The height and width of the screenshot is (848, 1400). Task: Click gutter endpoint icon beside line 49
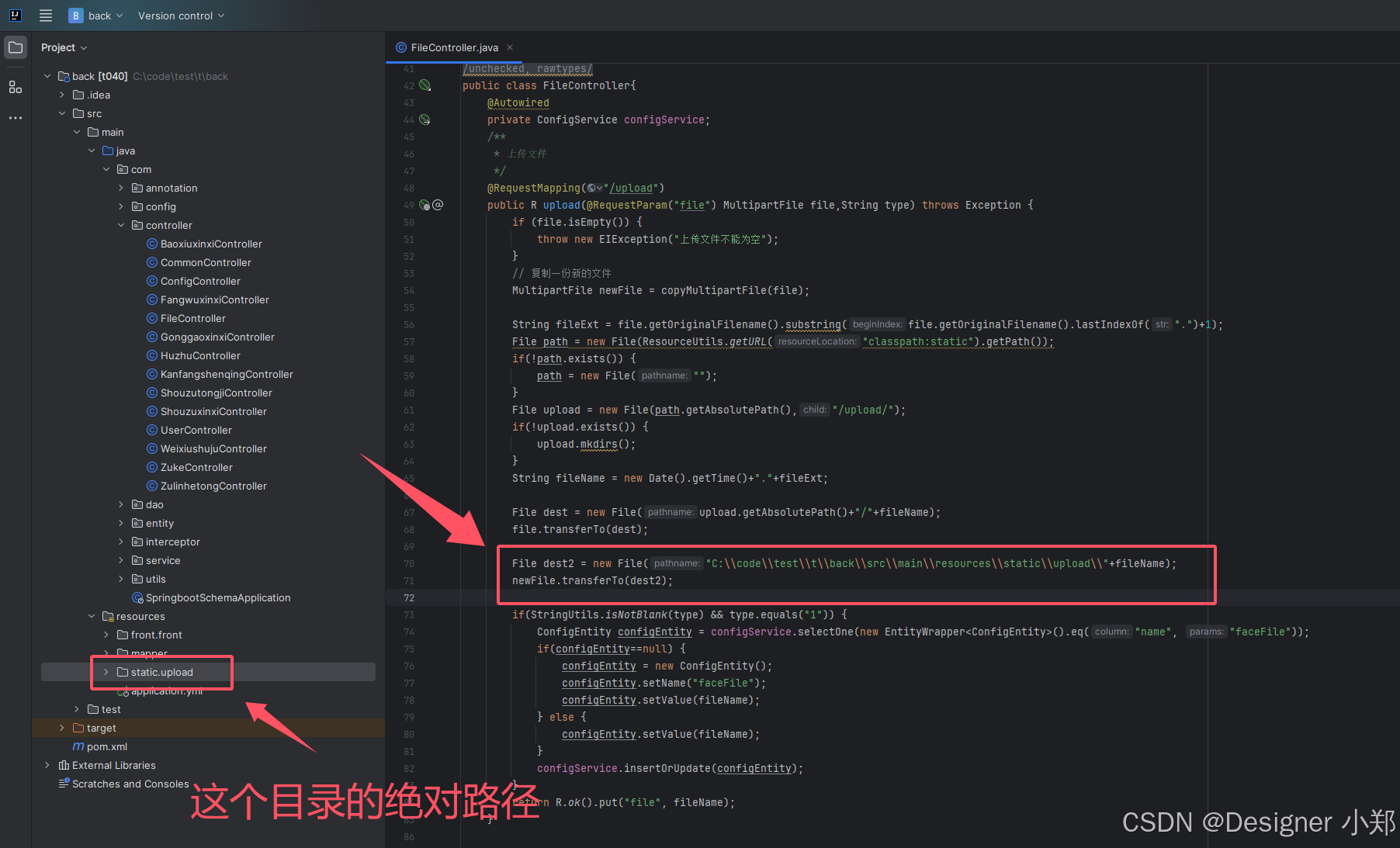[425, 205]
